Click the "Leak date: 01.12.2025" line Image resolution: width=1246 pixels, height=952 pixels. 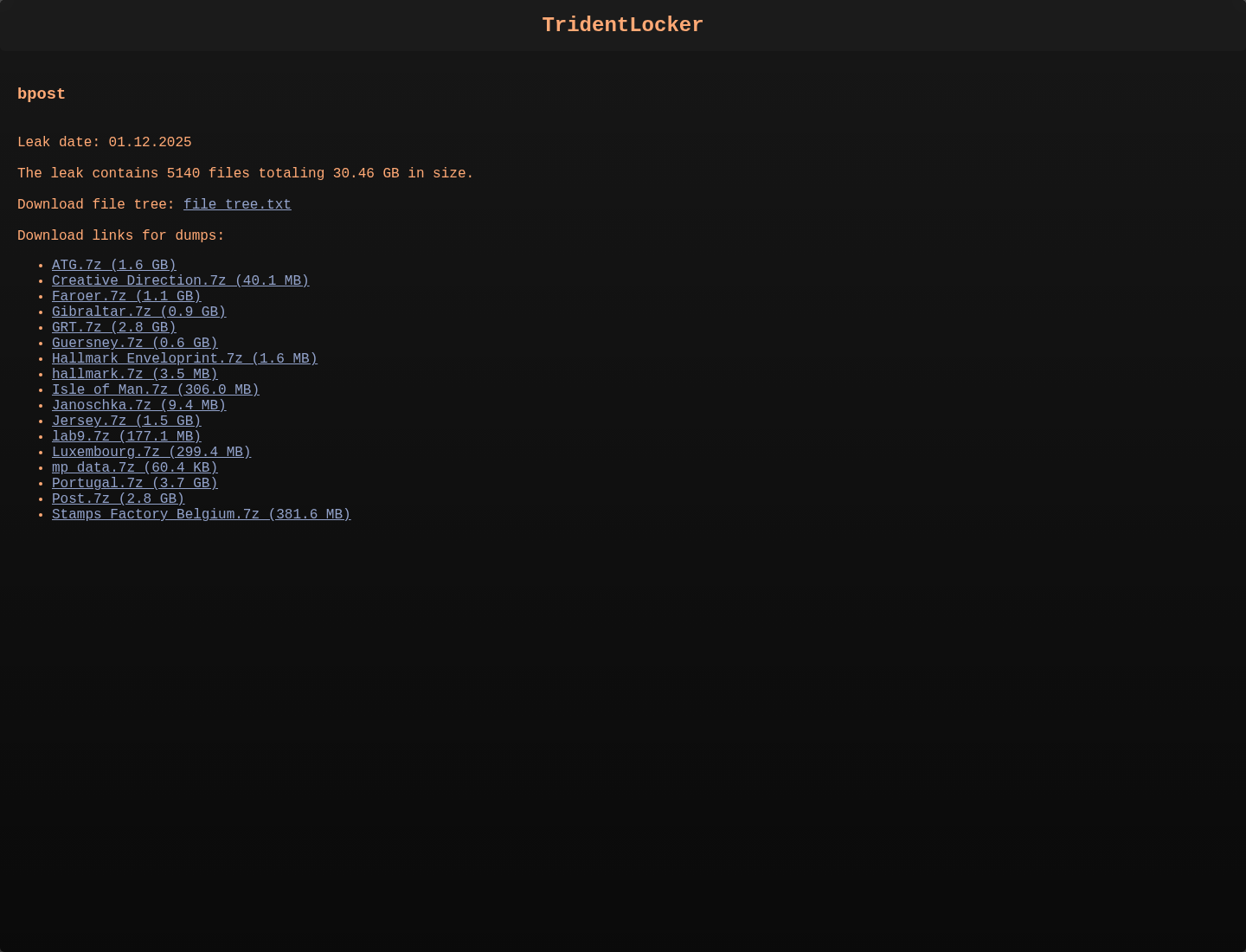point(105,143)
